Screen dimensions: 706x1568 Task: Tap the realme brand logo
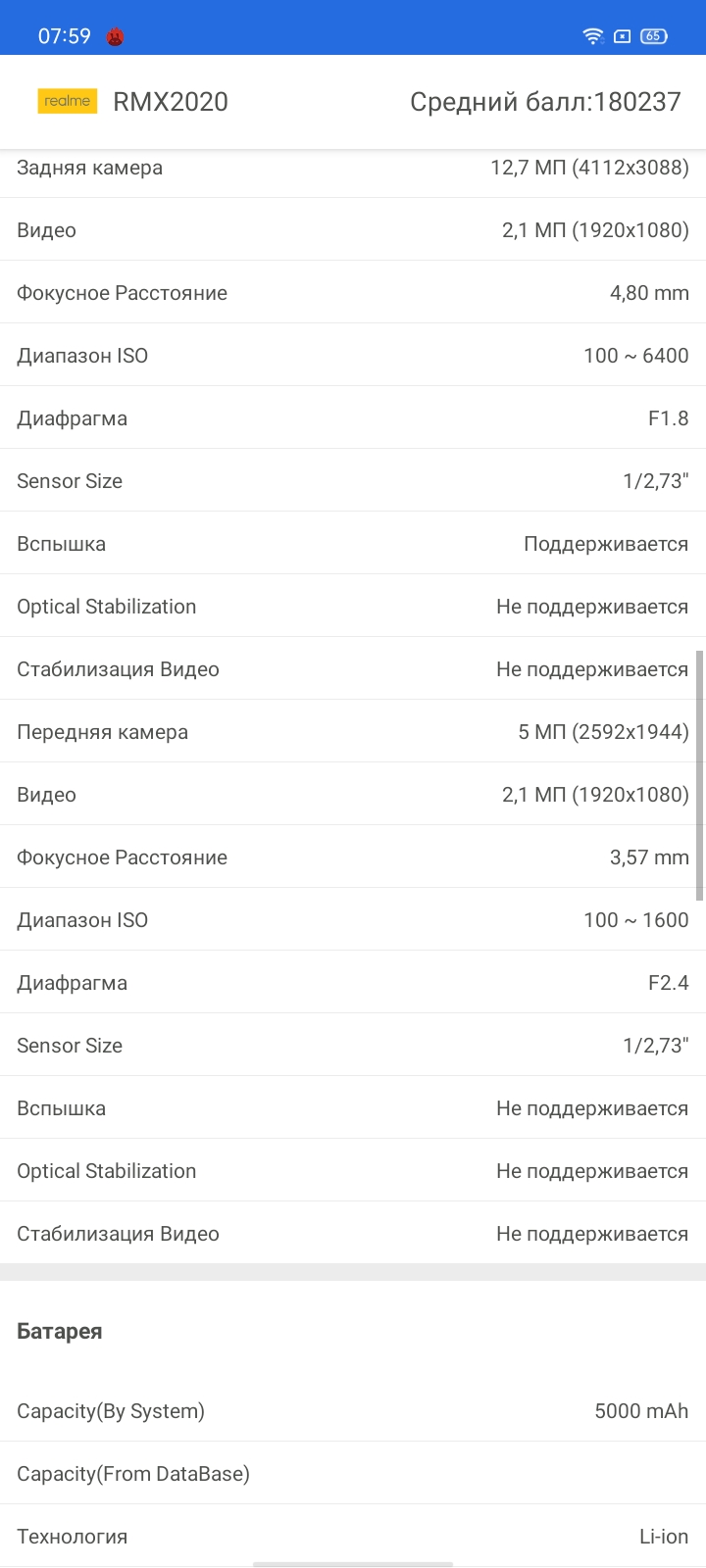click(68, 101)
